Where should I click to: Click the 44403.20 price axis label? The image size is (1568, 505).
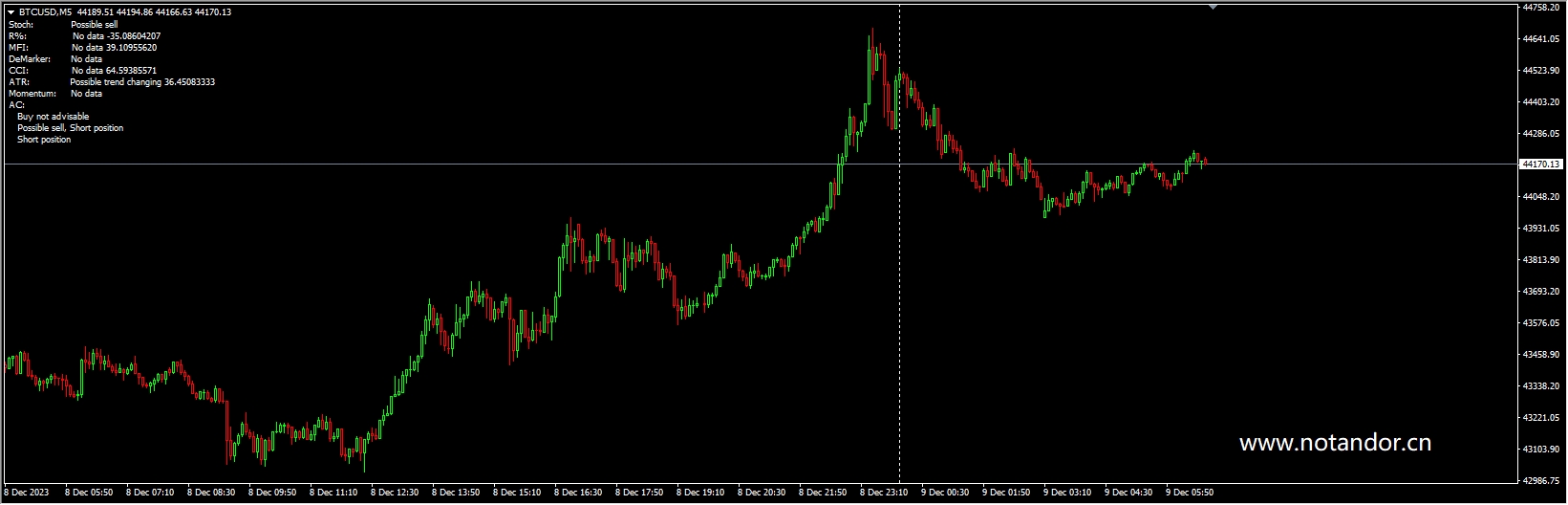1540,101
